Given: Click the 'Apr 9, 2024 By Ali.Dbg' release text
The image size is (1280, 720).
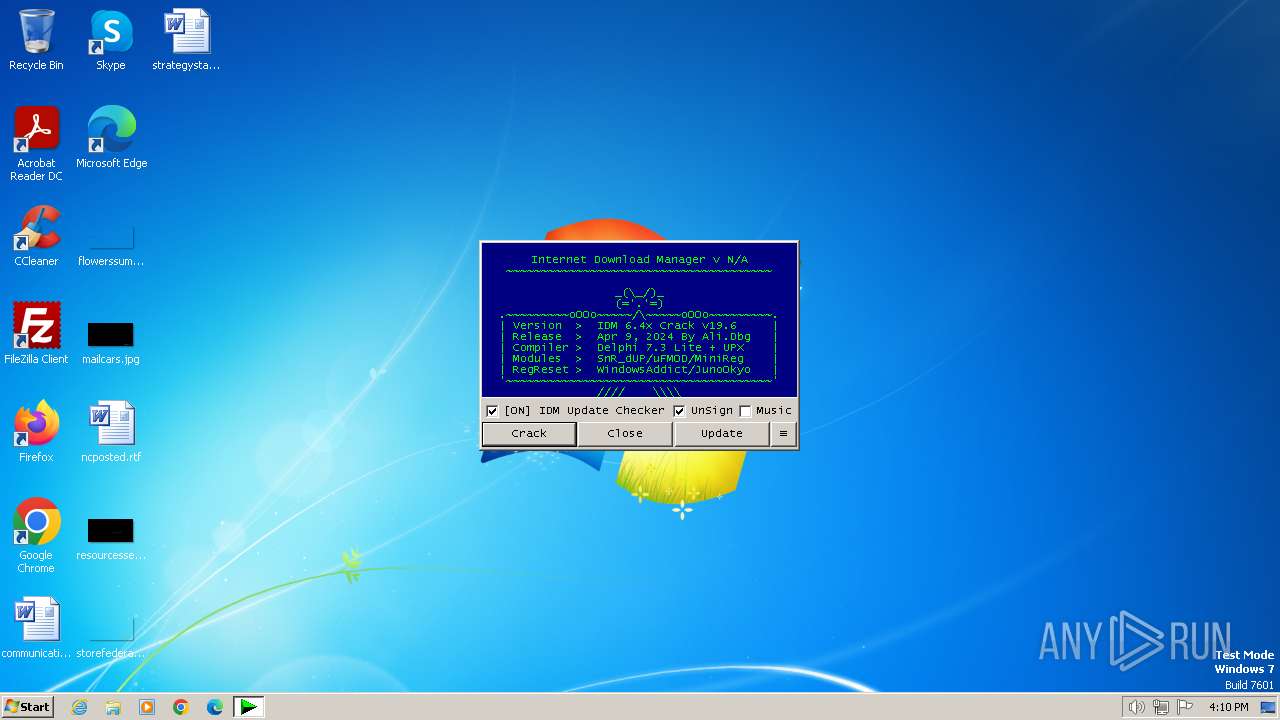Looking at the screenshot, I should 673,336.
